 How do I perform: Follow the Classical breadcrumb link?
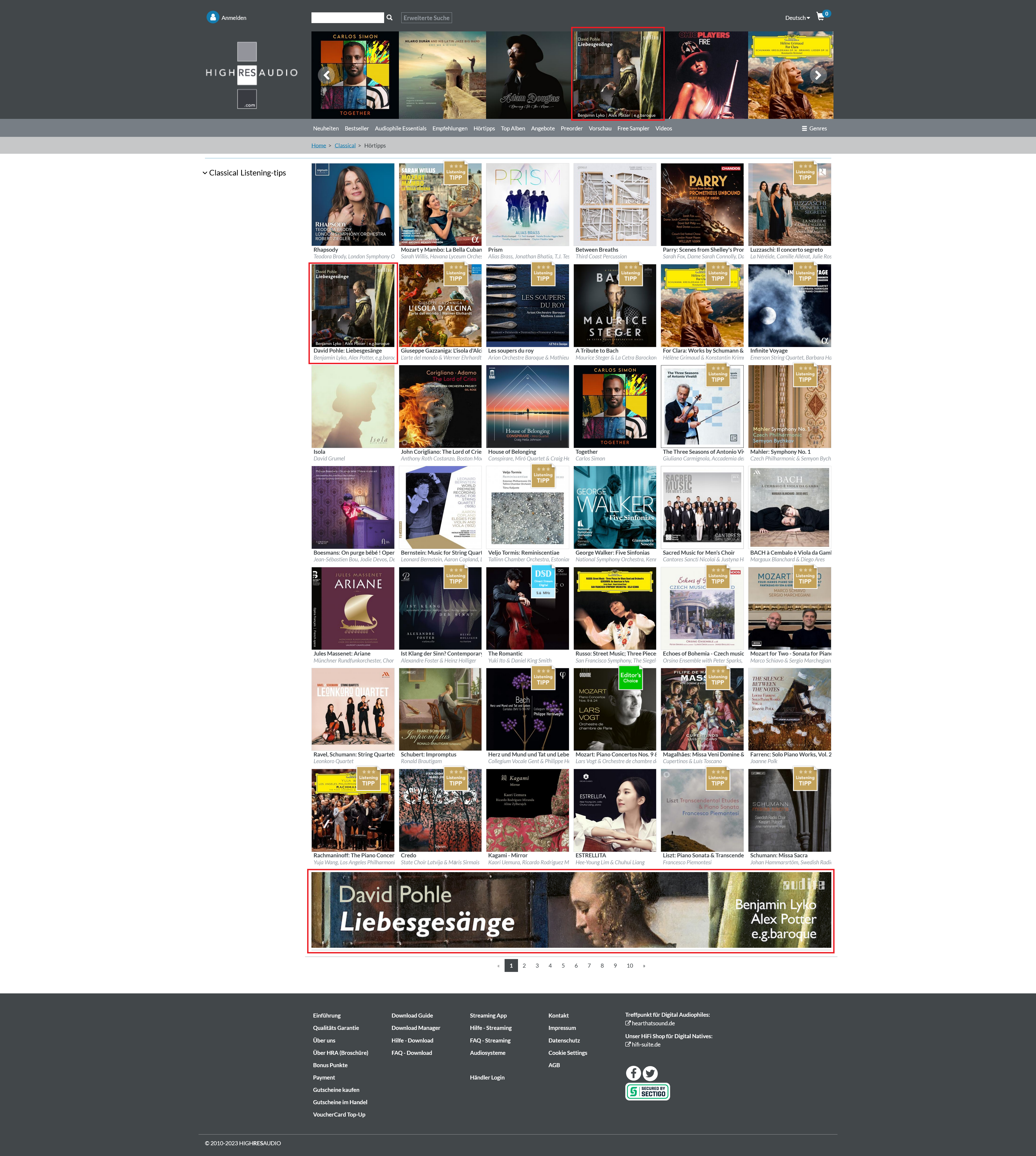point(344,146)
